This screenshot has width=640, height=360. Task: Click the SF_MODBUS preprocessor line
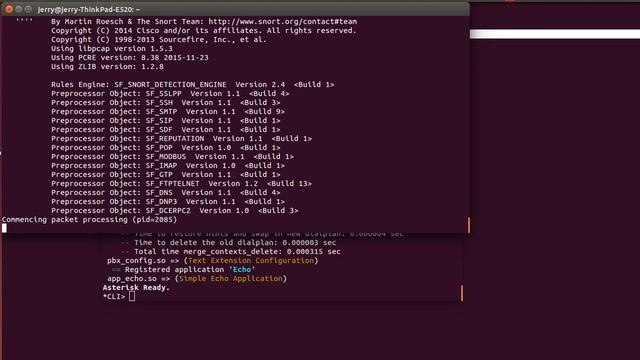[173, 156]
